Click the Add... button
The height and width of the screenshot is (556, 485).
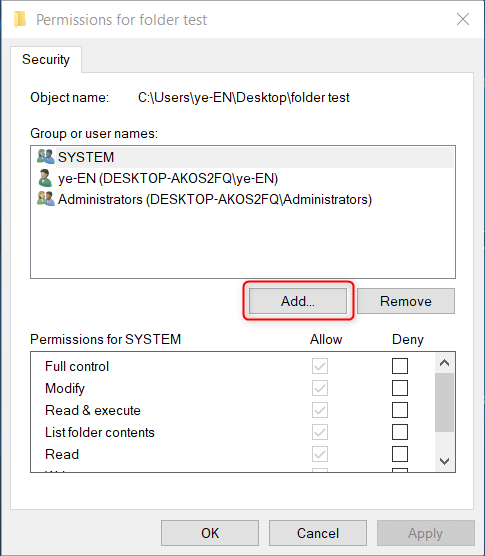pyautogui.click(x=298, y=301)
